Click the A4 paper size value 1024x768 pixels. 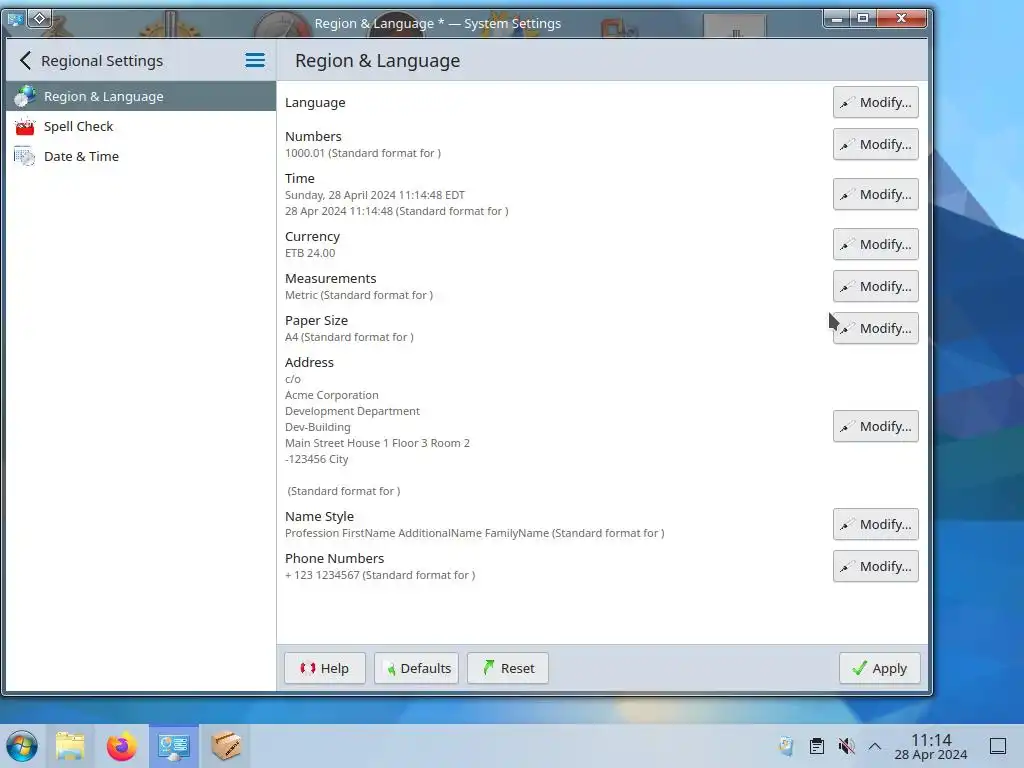(x=349, y=337)
